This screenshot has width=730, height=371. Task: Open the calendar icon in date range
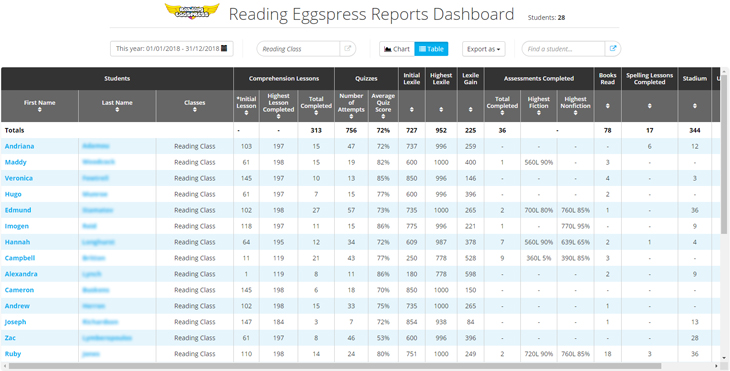[224, 48]
